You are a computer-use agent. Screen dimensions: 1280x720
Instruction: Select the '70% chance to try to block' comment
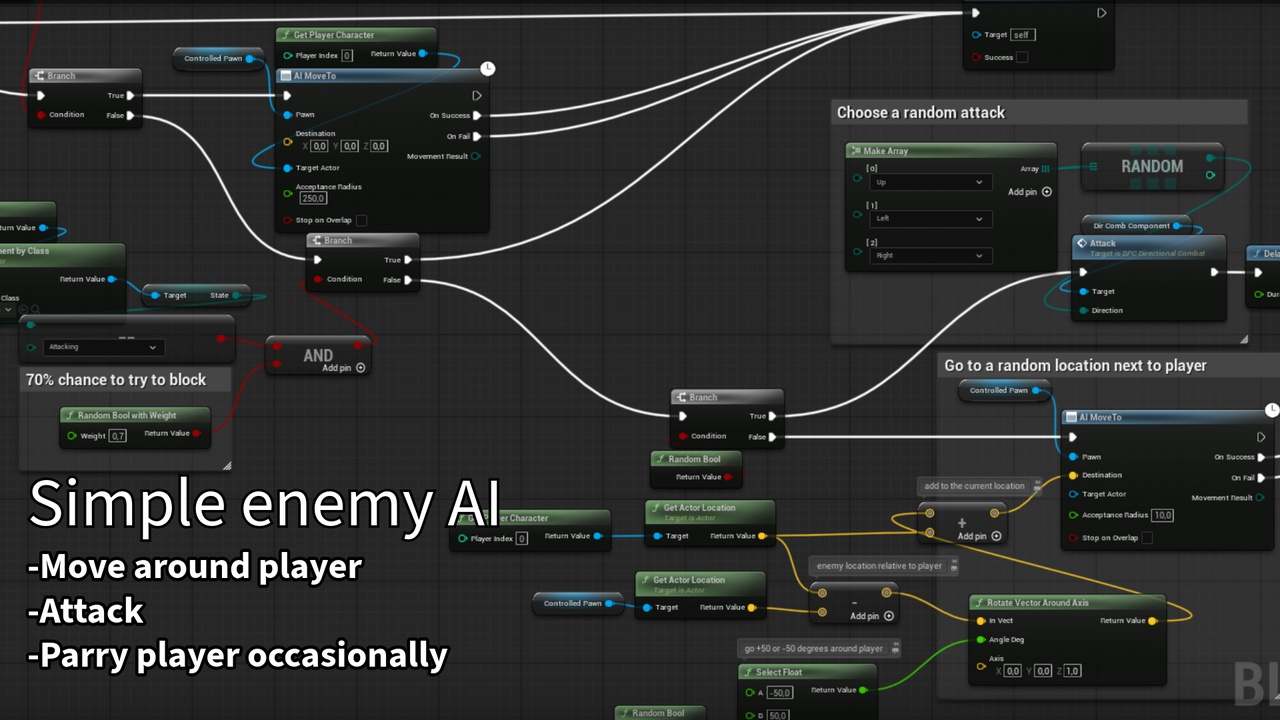[116, 380]
